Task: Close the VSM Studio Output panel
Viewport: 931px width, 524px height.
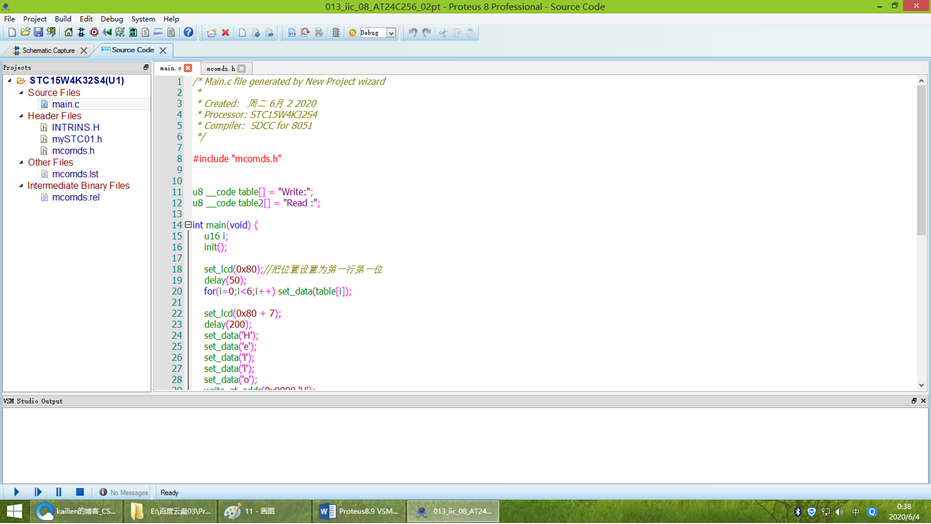Action: pyautogui.click(x=923, y=401)
